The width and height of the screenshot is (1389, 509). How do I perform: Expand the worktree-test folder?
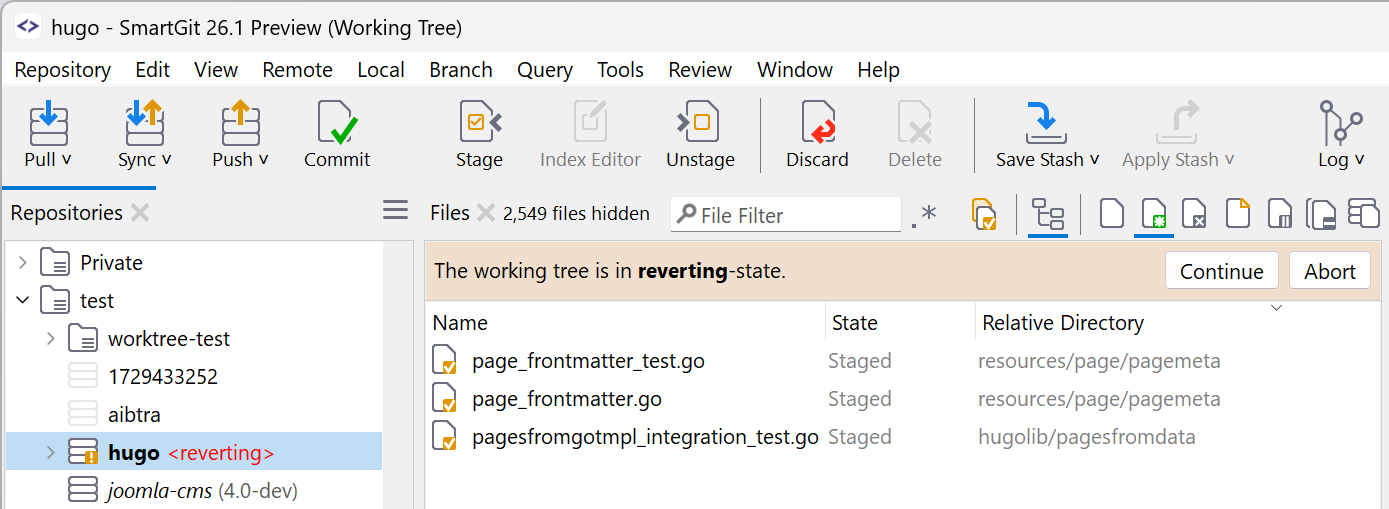click(x=51, y=339)
